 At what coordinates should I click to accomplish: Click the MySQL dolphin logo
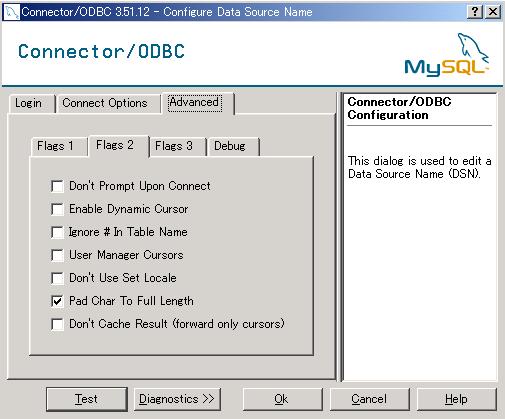click(x=446, y=55)
